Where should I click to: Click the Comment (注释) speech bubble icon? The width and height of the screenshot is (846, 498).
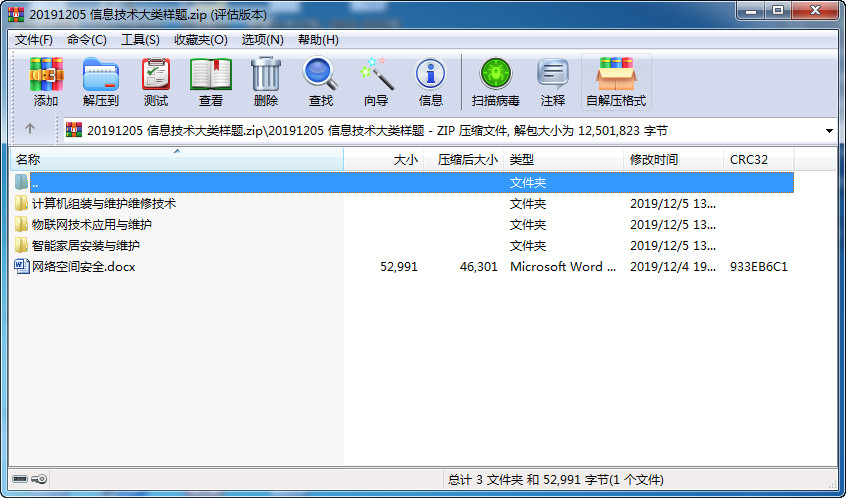click(x=552, y=74)
